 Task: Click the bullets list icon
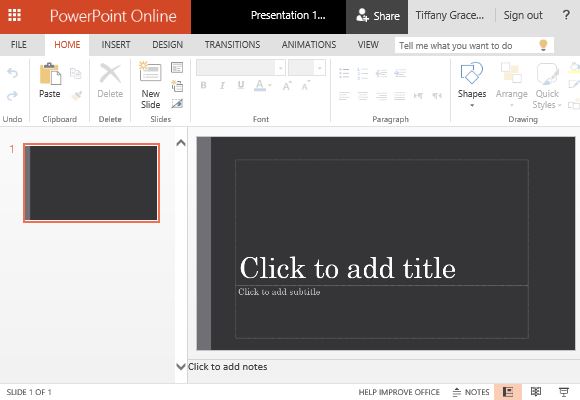coord(344,73)
